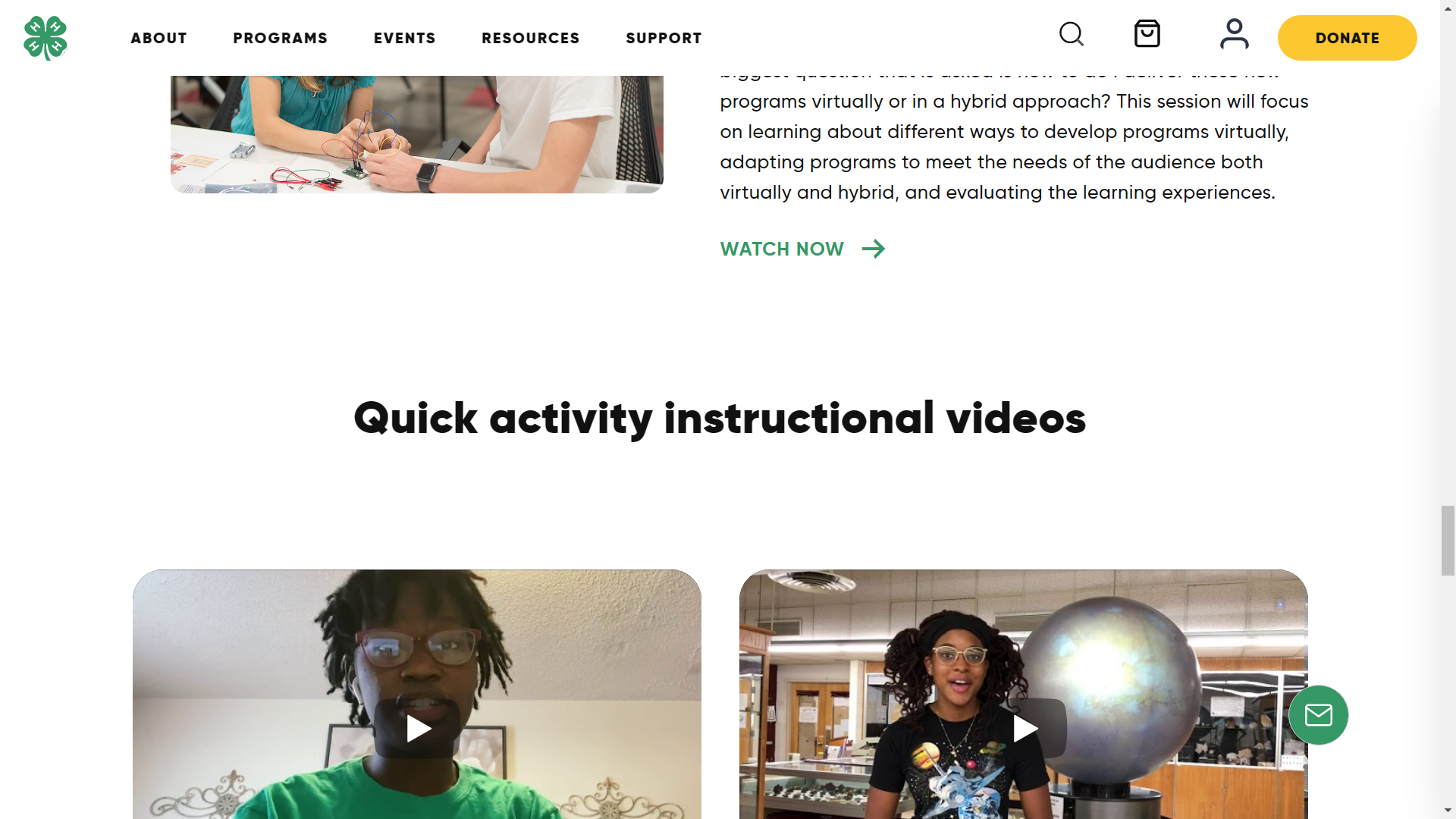1456x819 pixels.
Task: Expand the Events navigation menu
Action: tap(405, 38)
